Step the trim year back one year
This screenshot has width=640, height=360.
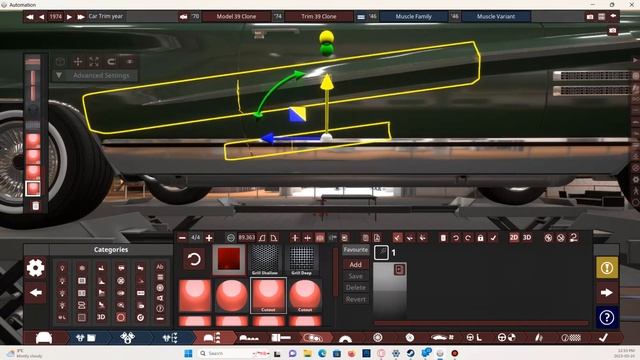tap(42, 17)
